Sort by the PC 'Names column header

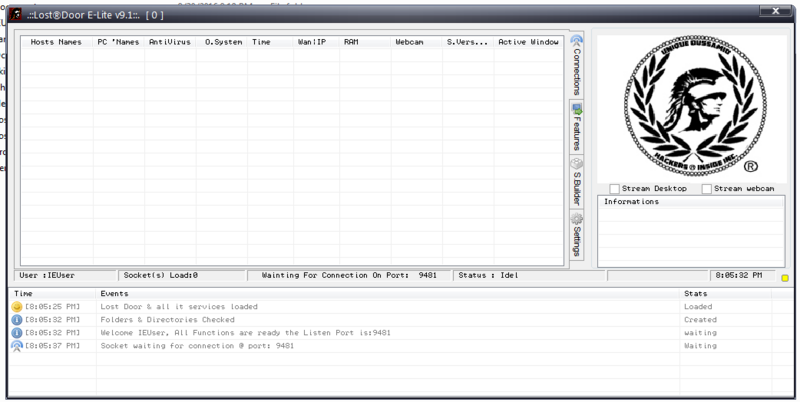118,42
